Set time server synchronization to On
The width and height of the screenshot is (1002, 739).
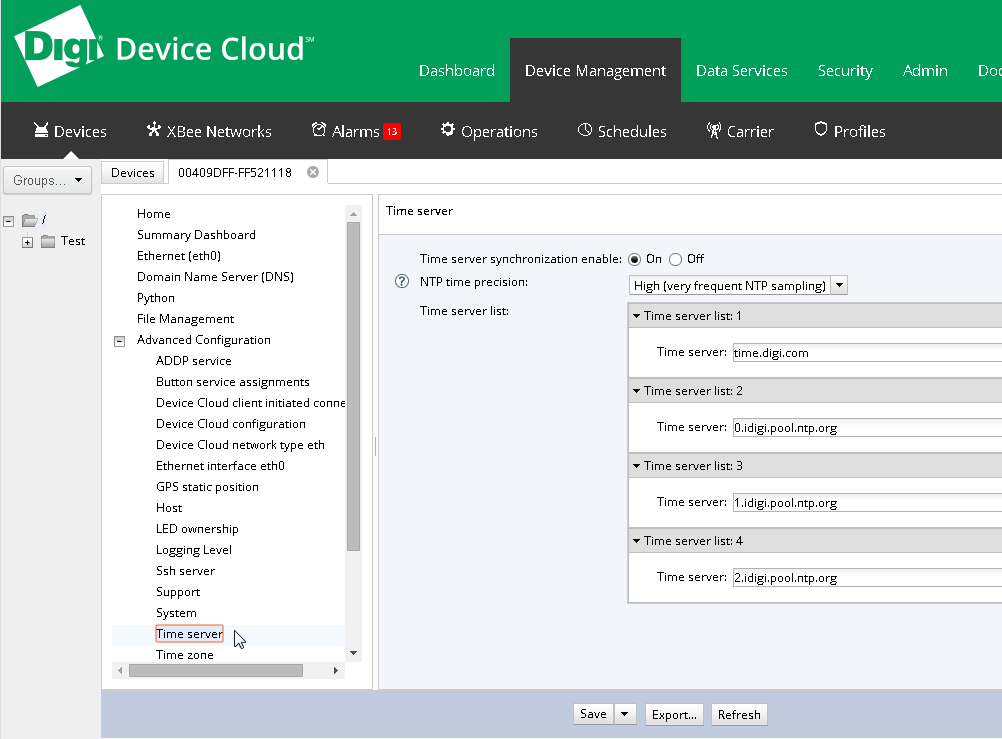tap(635, 259)
